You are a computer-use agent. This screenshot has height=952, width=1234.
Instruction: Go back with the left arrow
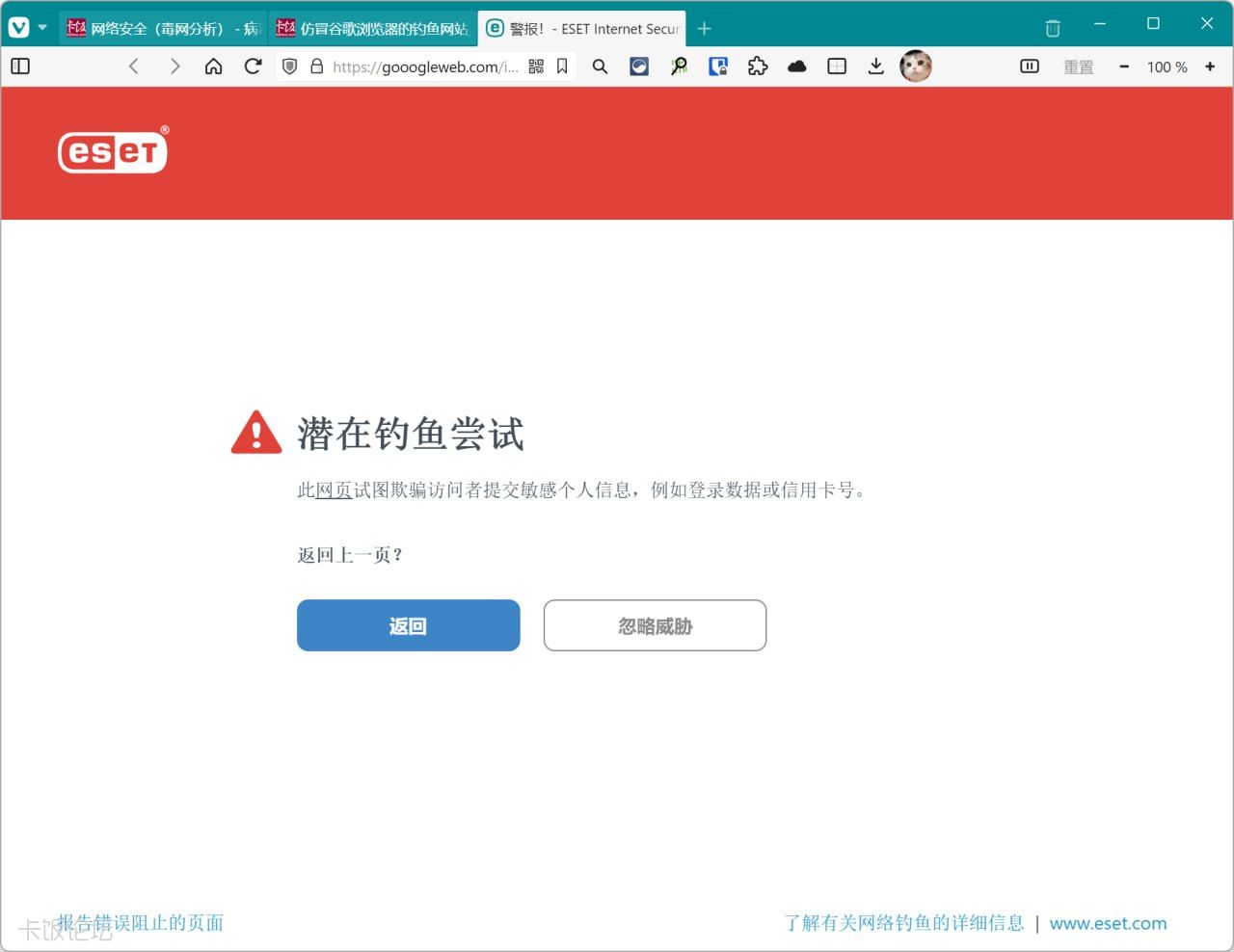(134, 66)
